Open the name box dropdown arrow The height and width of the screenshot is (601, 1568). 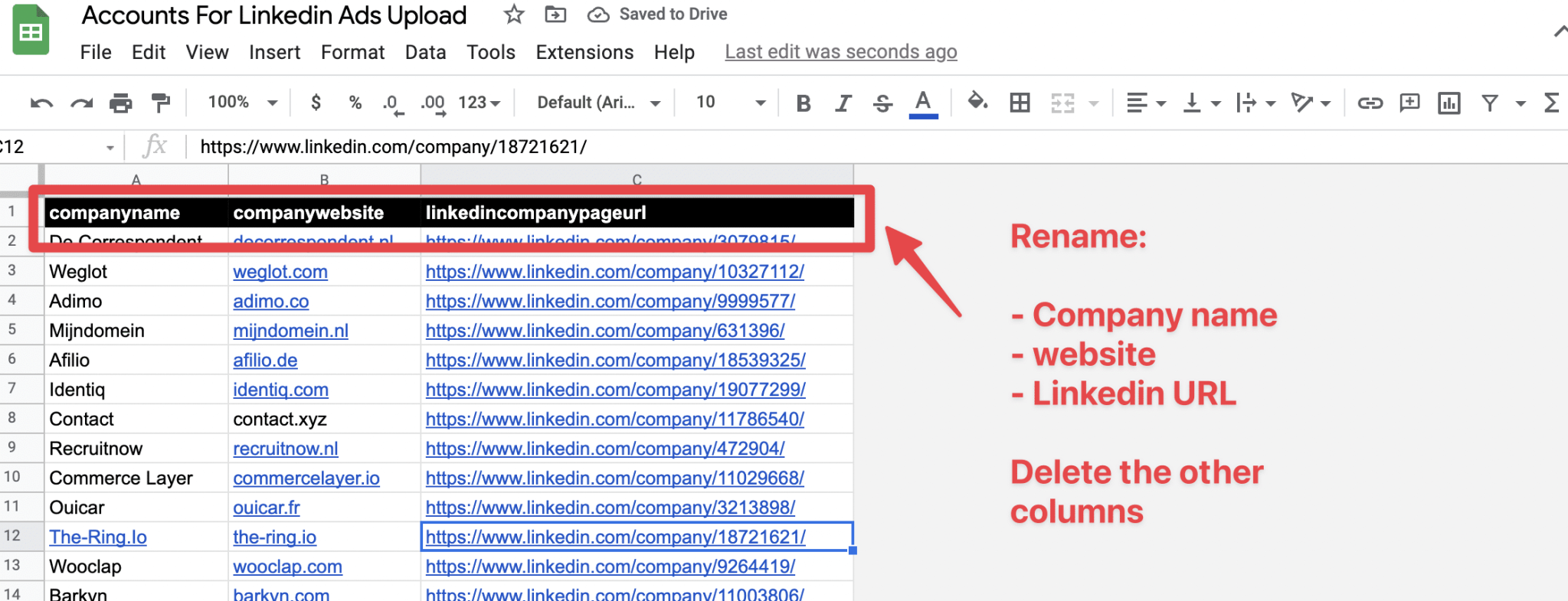110,148
